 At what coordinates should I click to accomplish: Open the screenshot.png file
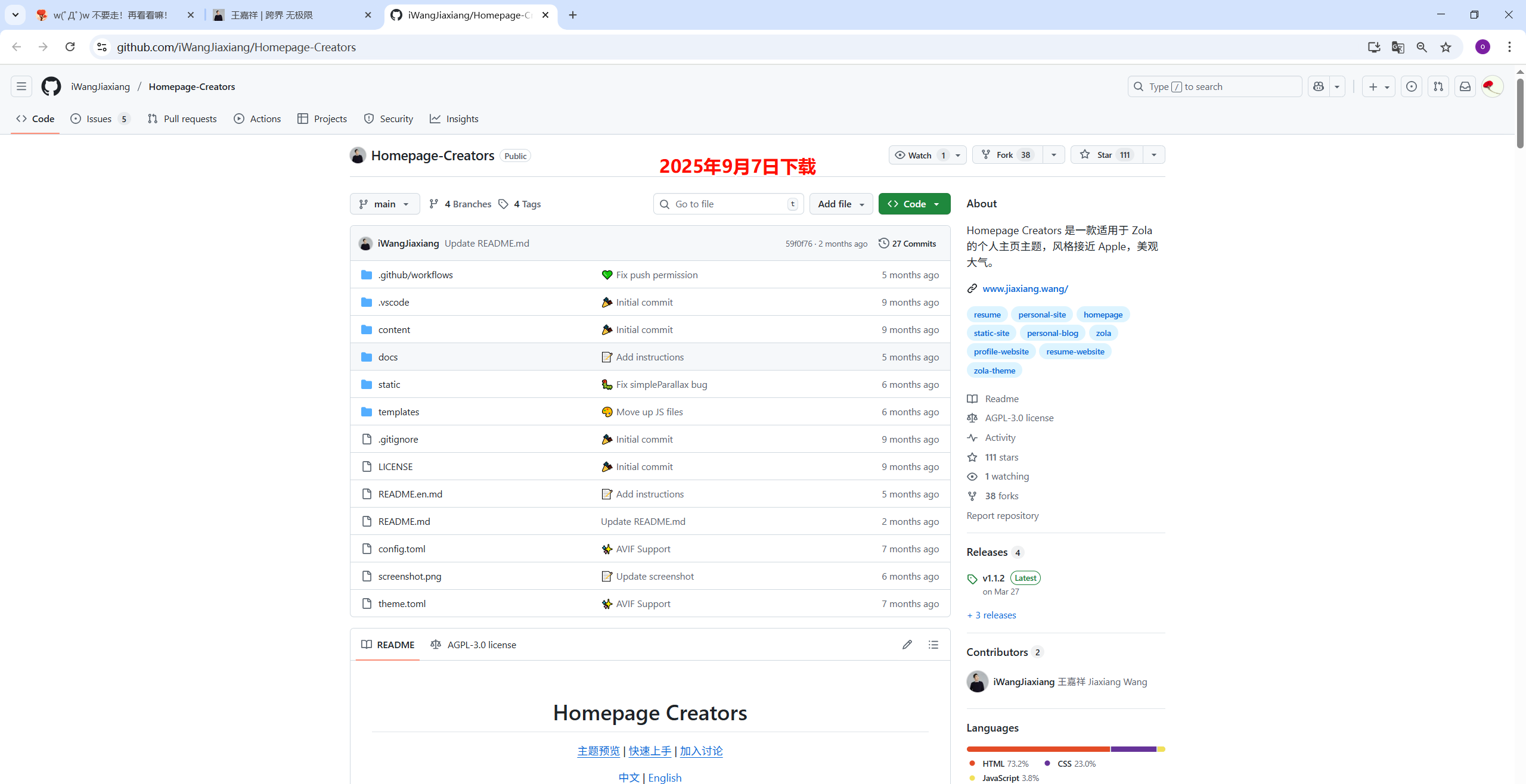point(410,576)
